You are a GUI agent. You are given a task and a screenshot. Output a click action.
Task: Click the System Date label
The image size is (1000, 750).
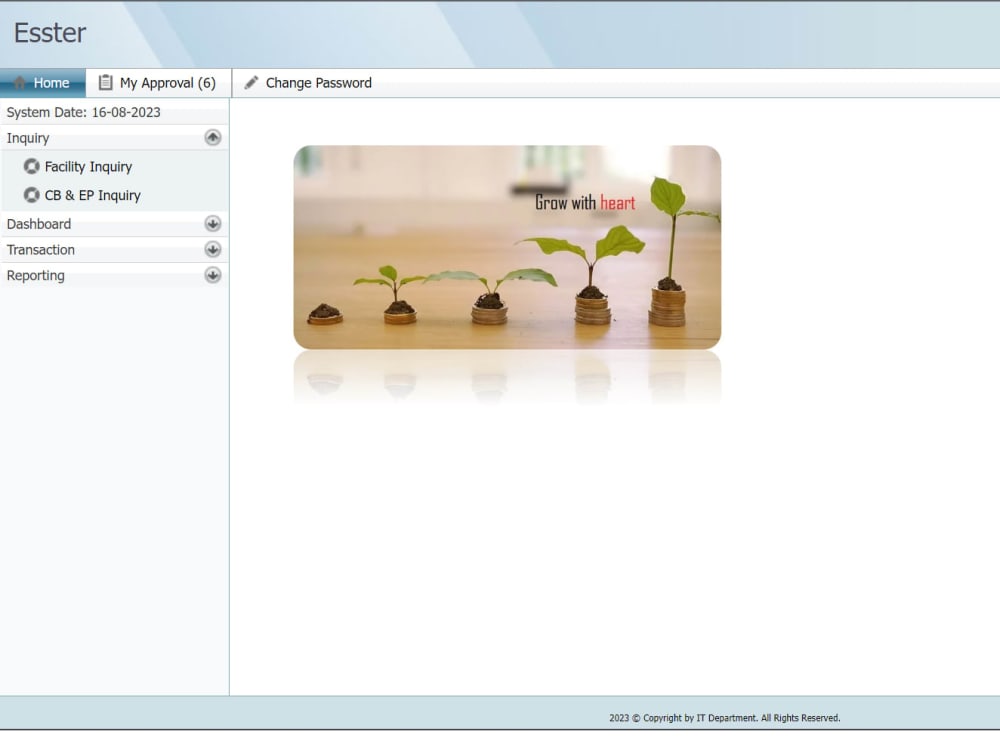pyautogui.click(x=84, y=112)
